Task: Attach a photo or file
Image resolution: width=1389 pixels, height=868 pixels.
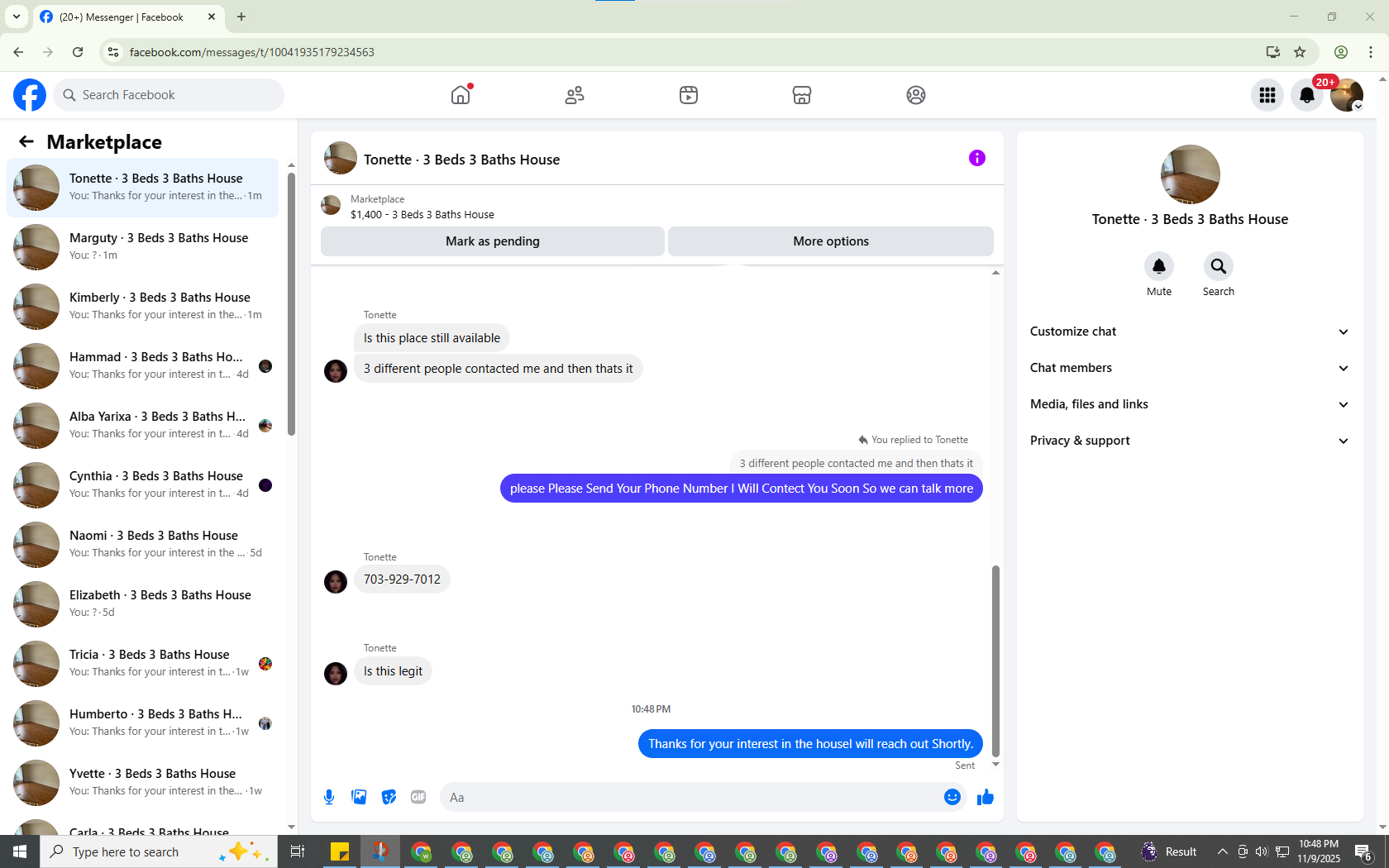Action: tap(359, 797)
